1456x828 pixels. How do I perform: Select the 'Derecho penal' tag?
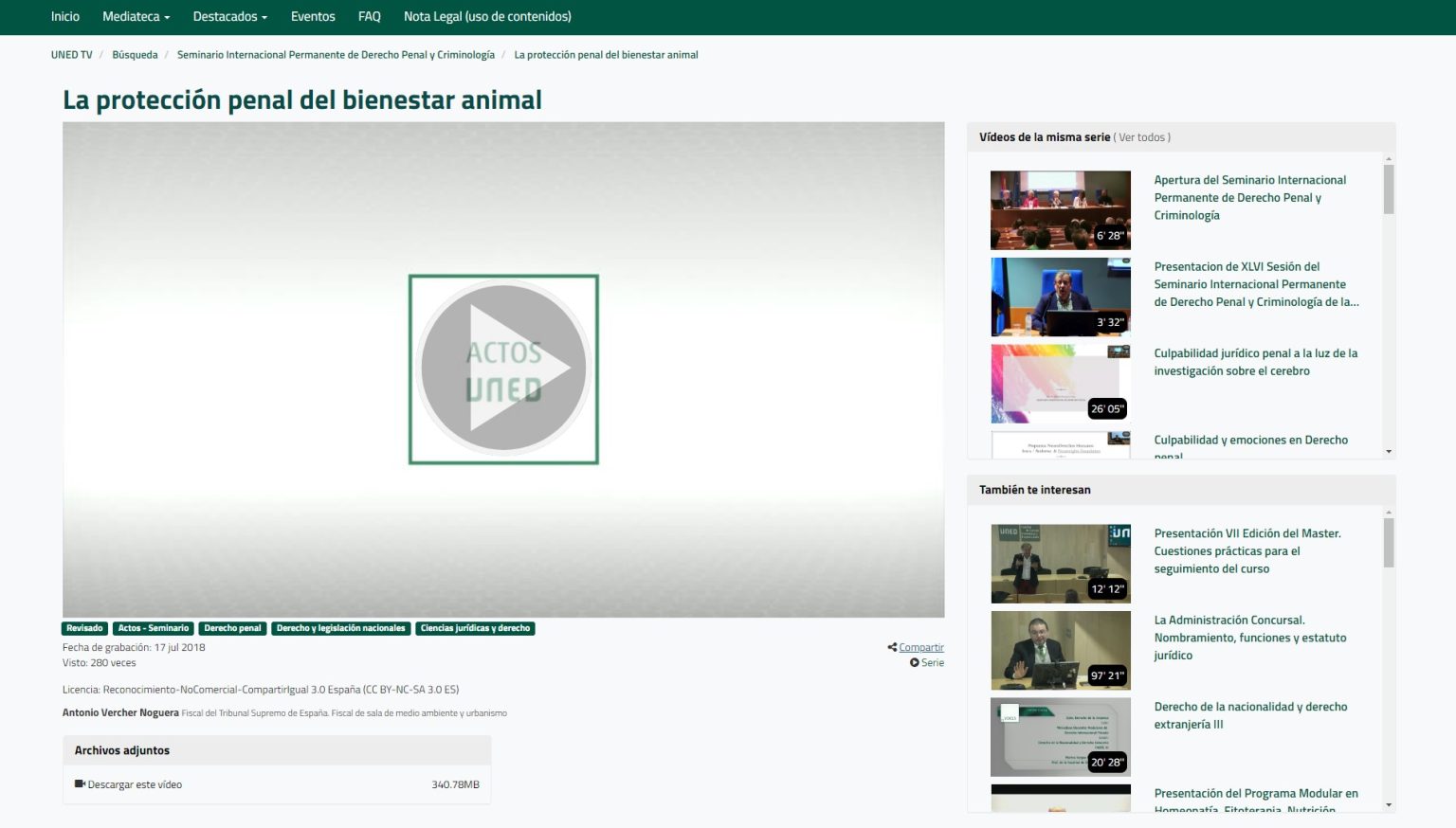pos(232,628)
